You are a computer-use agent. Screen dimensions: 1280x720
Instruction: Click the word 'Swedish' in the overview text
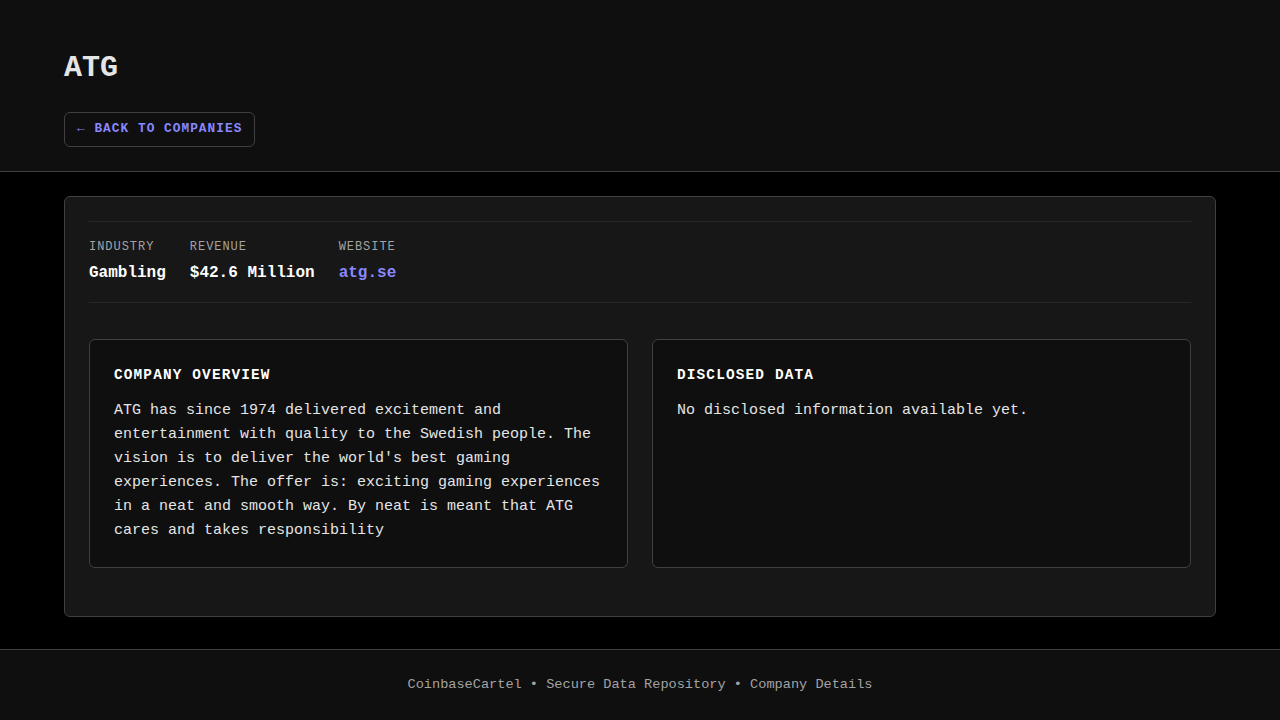(451, 433)
